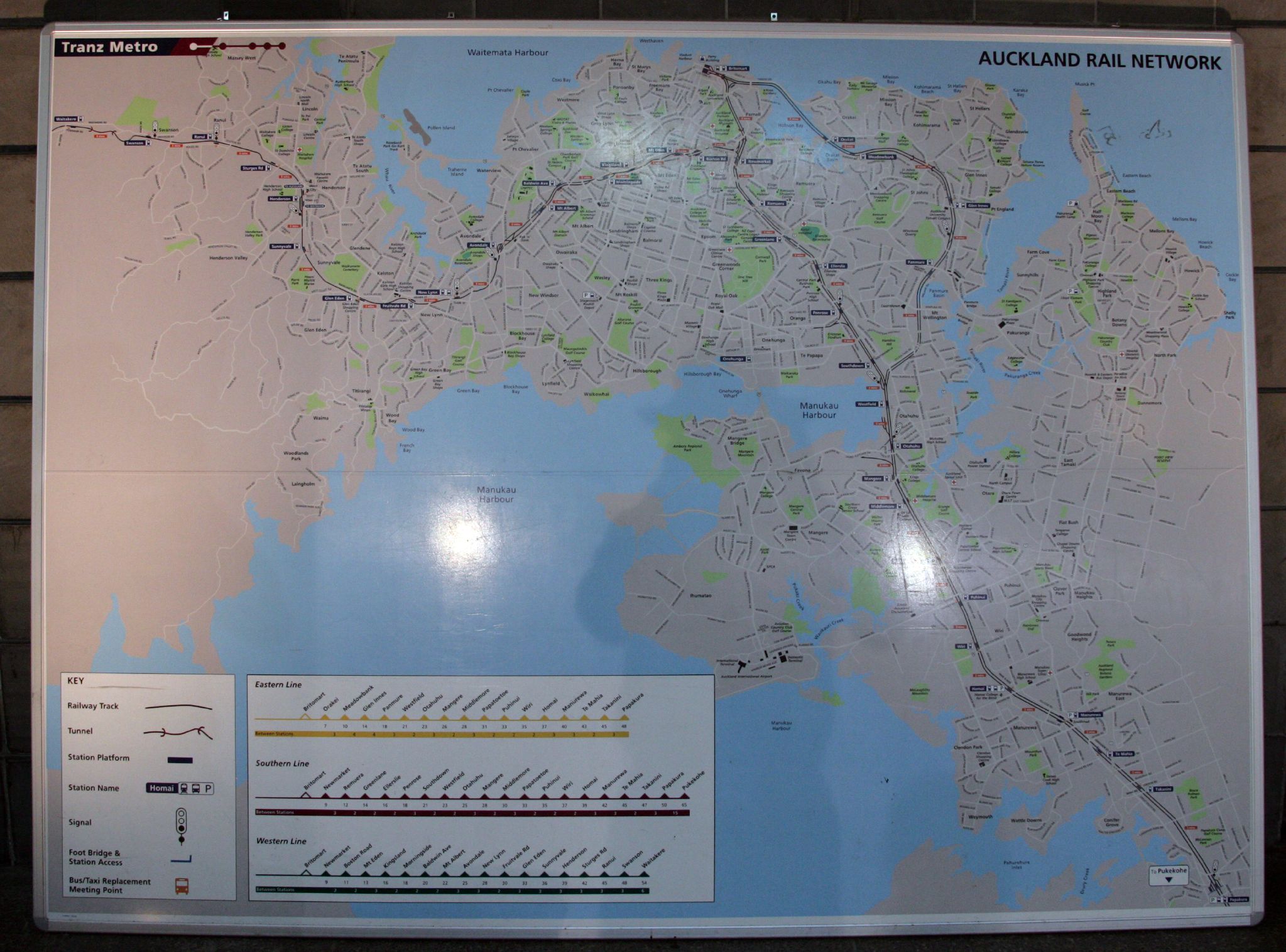Screen dimensions: 1286x952
Task: Click the Waitakere name on the Western Line diagram
Action: (653, 857)
